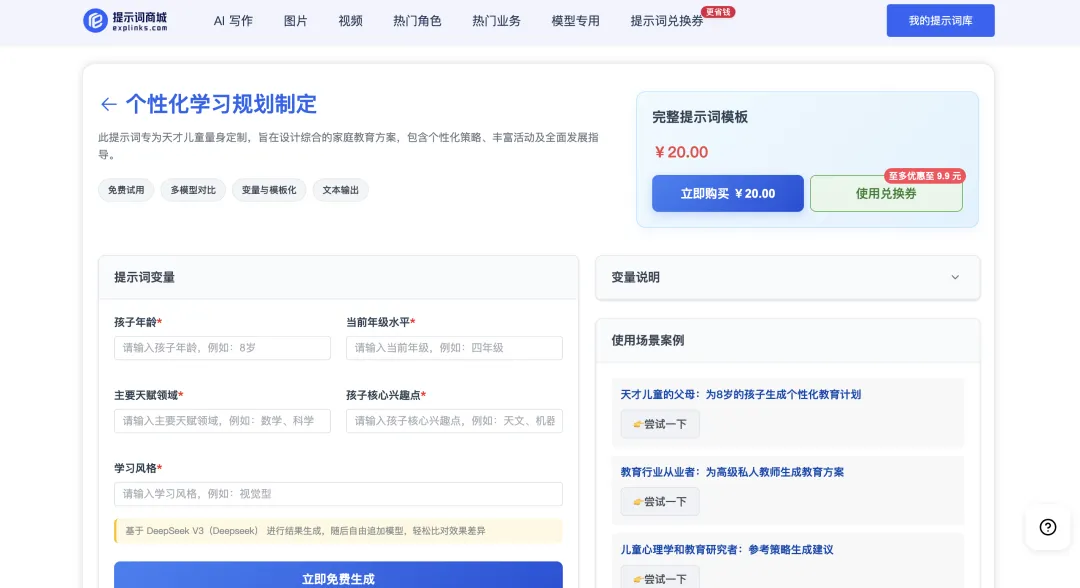Click the 立即免费生成 button
This screenshot has width=1080, height=588.
click(338, 577)
